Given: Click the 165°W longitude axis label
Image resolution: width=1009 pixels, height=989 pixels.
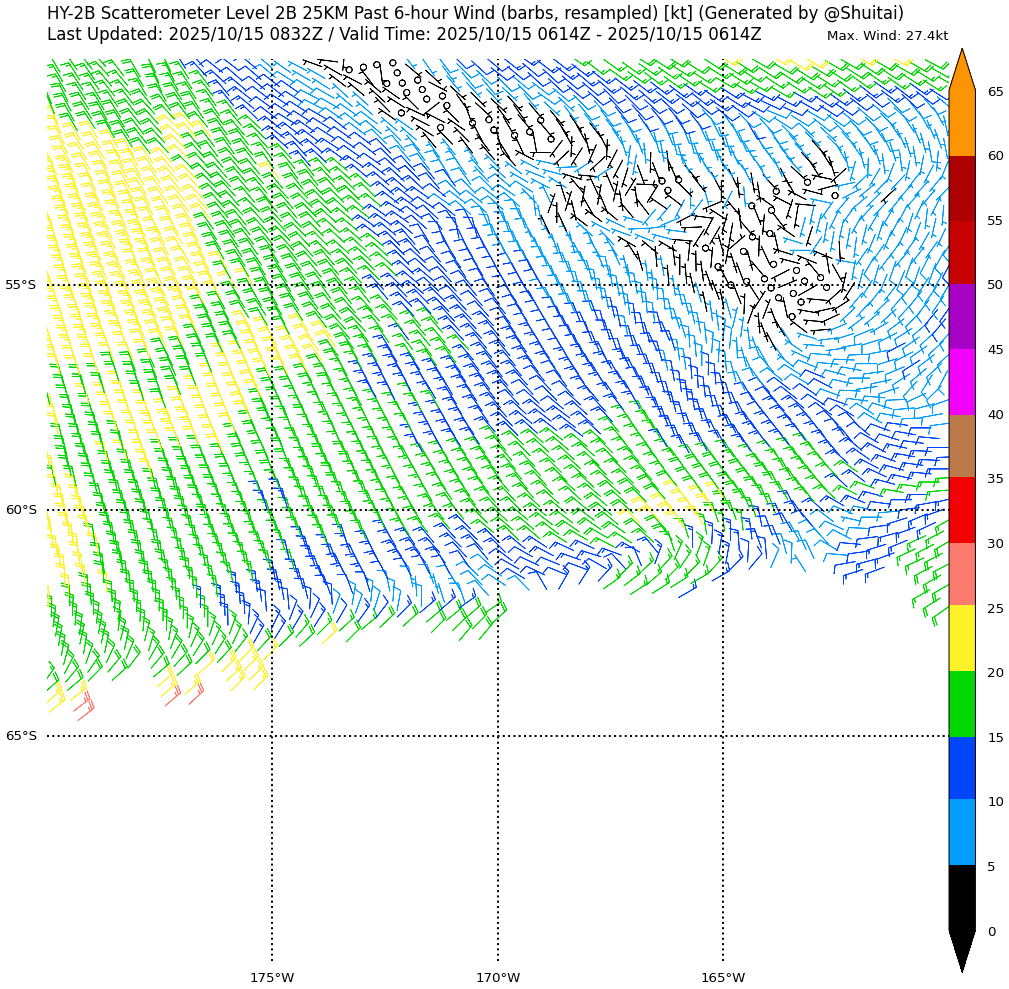Looking at the screenshot, I should 723,977.
